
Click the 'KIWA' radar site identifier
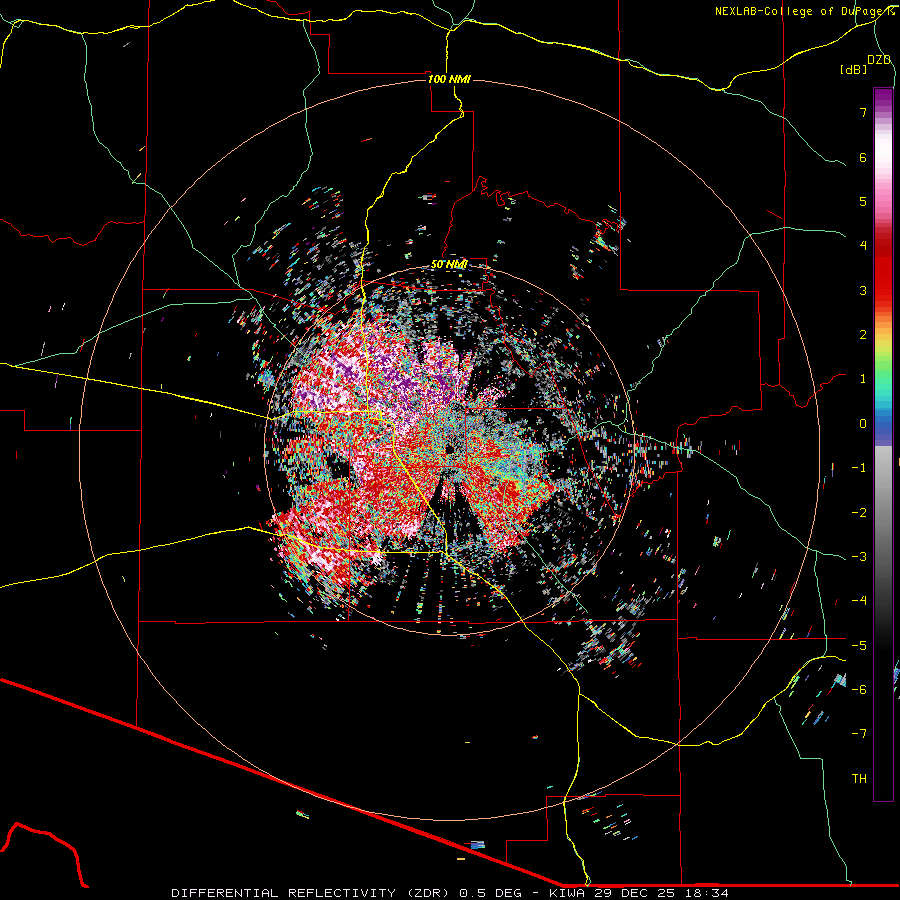(x=568, y=893)
